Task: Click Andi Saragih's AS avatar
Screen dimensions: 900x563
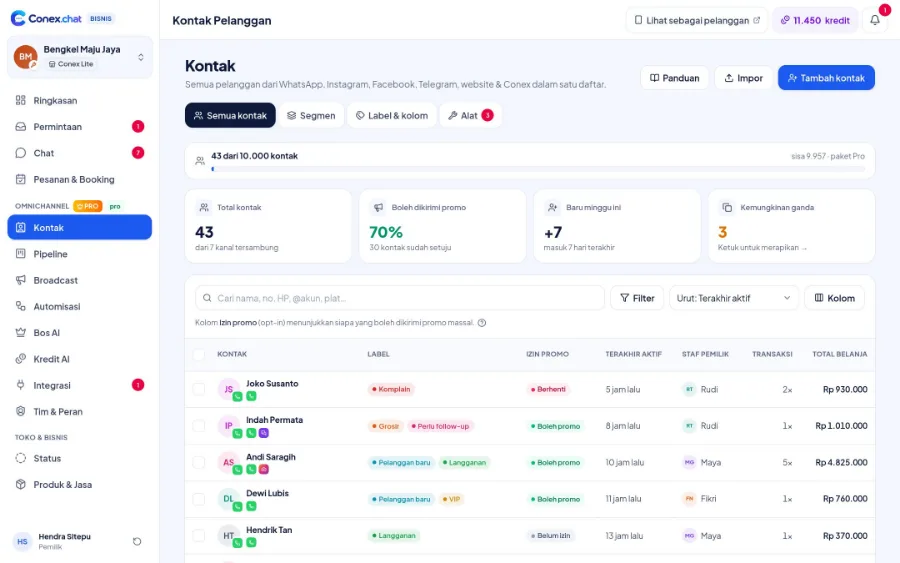Action: pyautogui.click(x=228, y=463)
